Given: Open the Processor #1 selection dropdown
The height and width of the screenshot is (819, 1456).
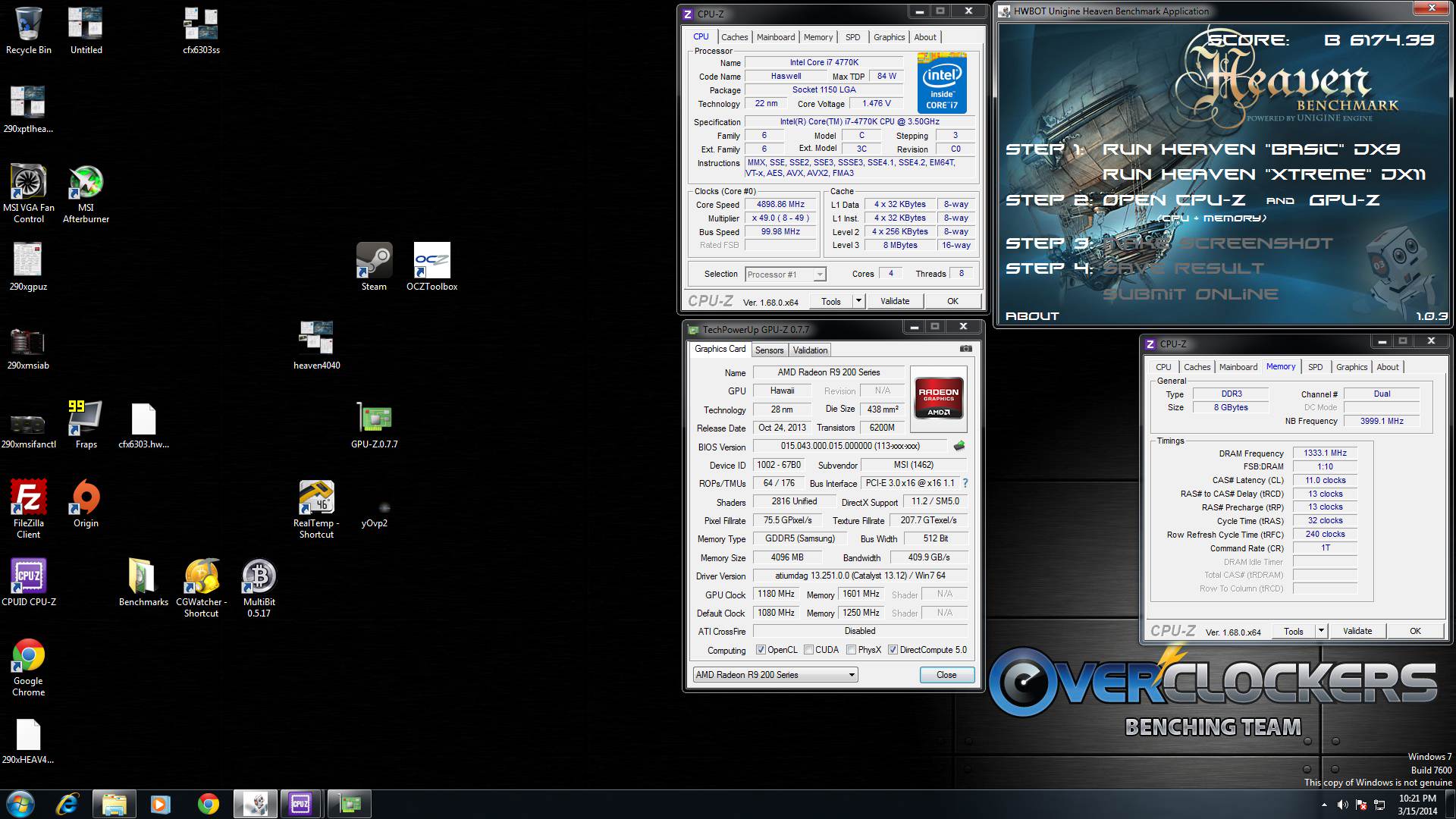Looking at the screenshot, I should click(x=785, y=275).
